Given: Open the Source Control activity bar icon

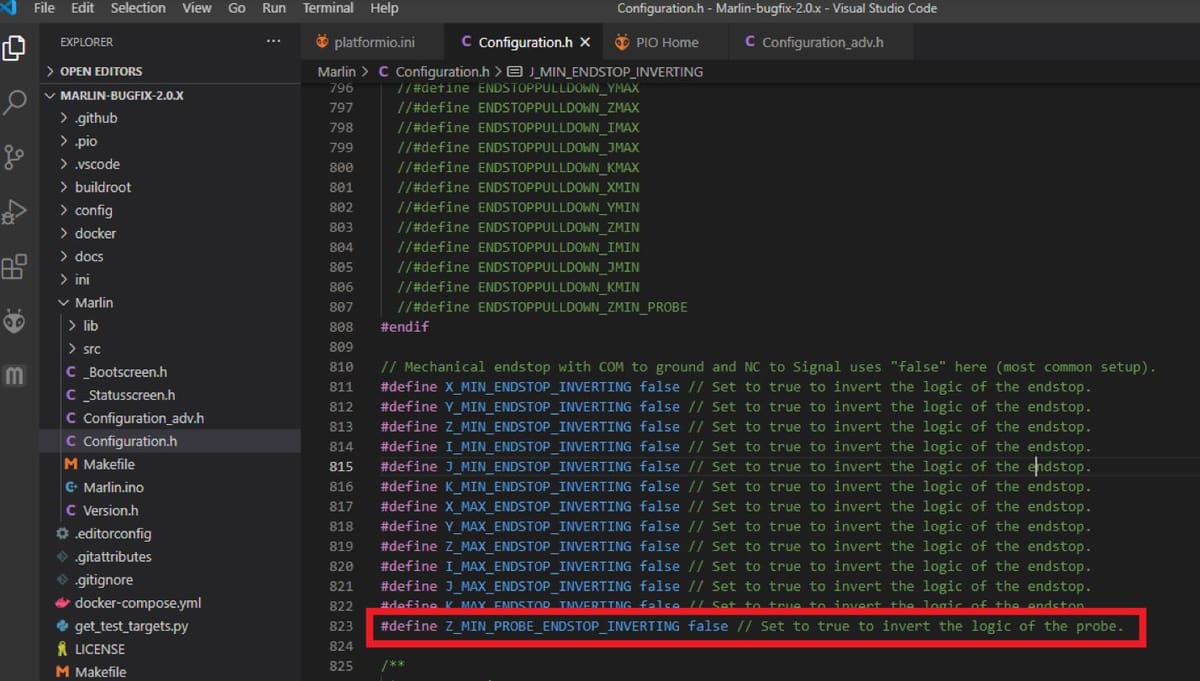Looking at the screenshot, I should [x=14, y=157].
